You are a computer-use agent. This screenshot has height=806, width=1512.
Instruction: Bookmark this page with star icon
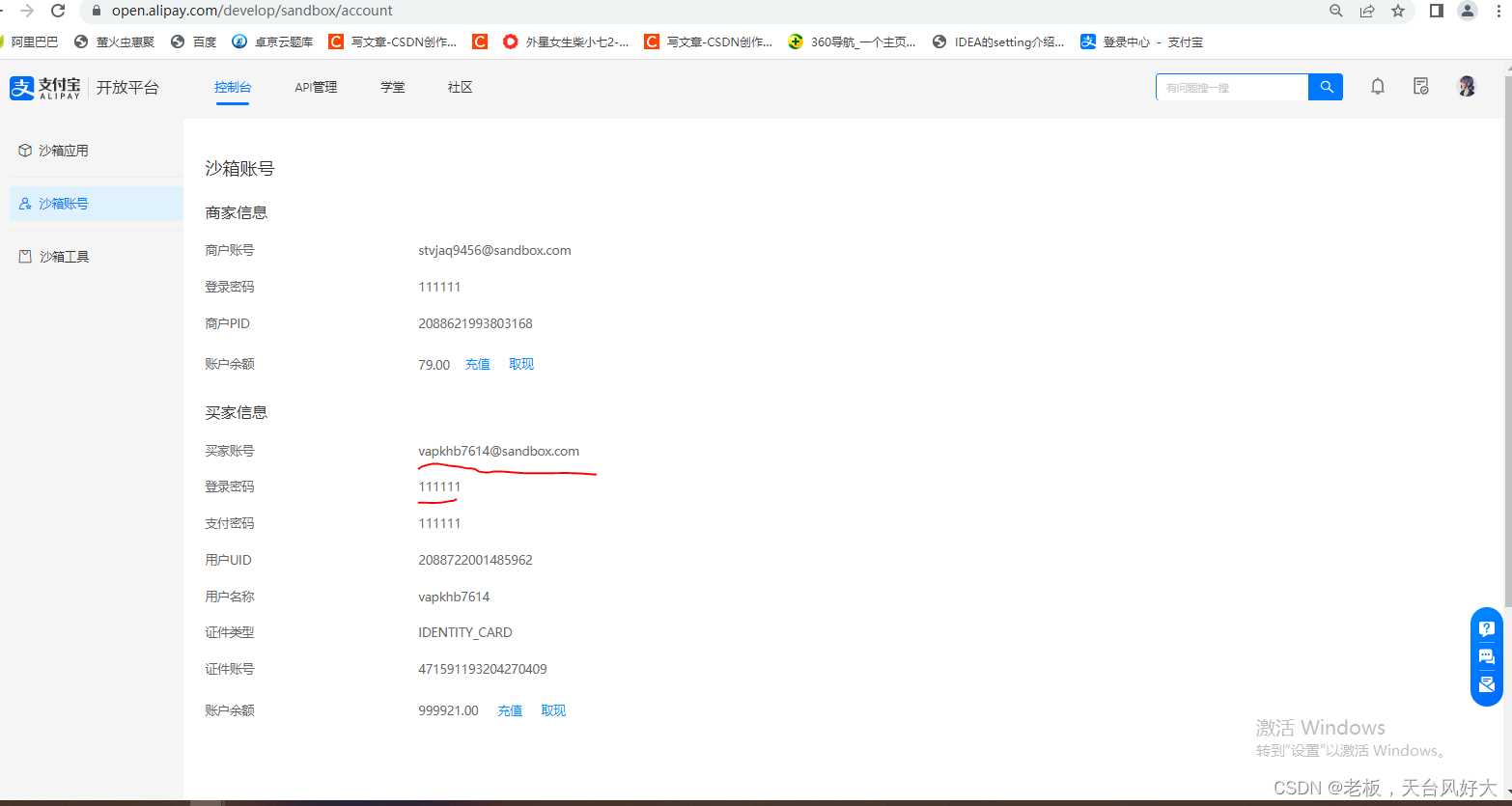pos(1398,11)
